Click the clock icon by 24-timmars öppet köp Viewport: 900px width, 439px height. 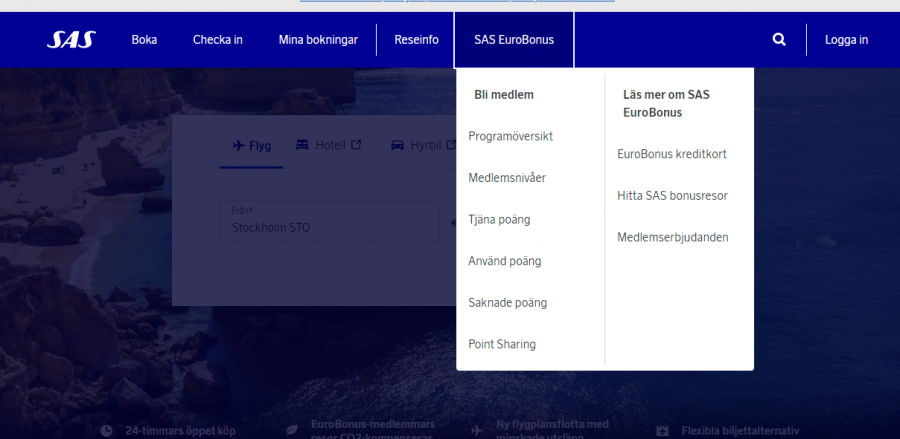(x=107, y=431)
